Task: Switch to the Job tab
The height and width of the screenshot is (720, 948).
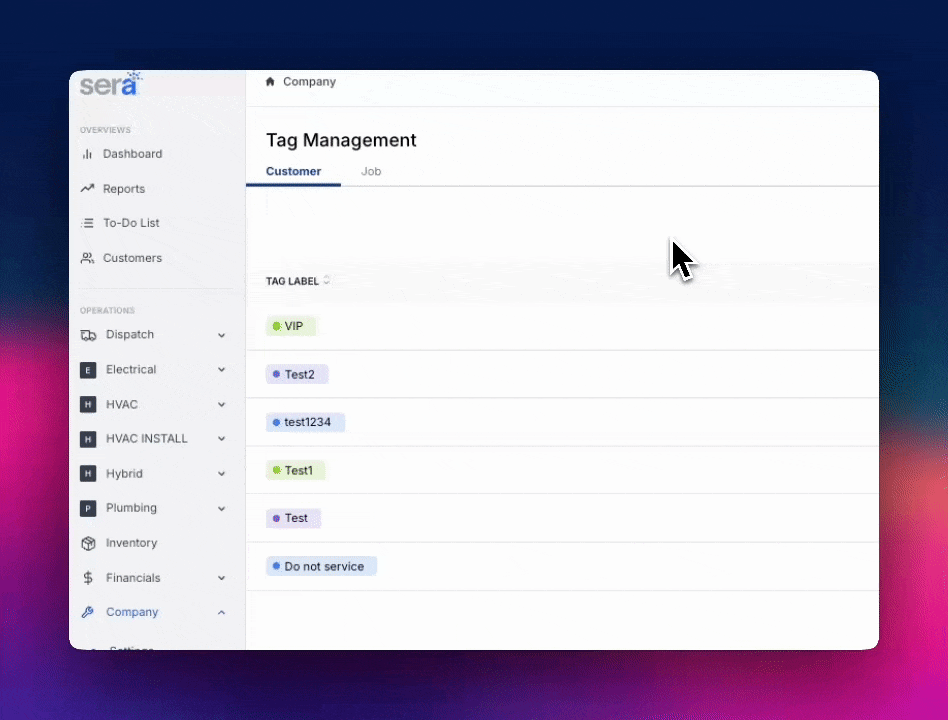Action: click(371, 171)
